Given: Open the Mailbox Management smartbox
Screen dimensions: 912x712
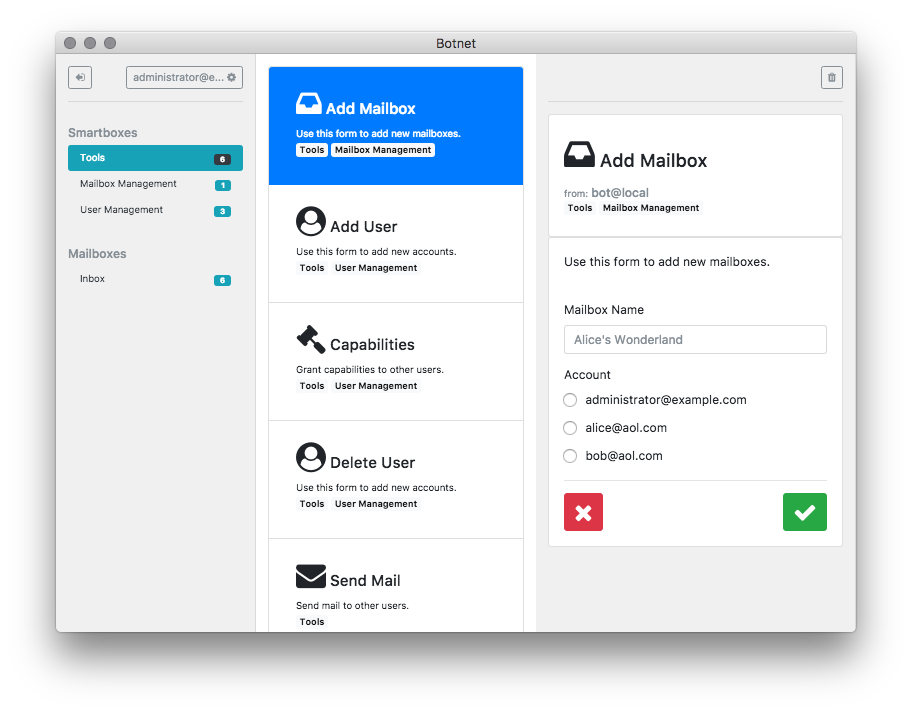Looking at the screenshot, I should coord(155,184).
